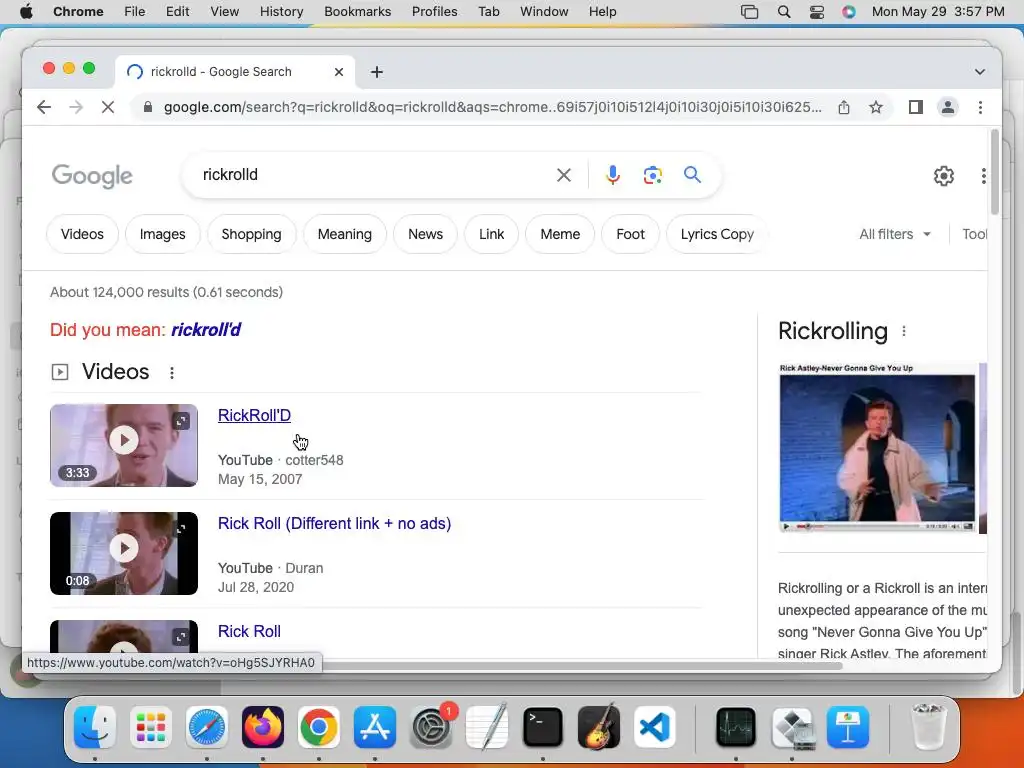
Task: Filter results by Images chip
Action: point(163,234)
